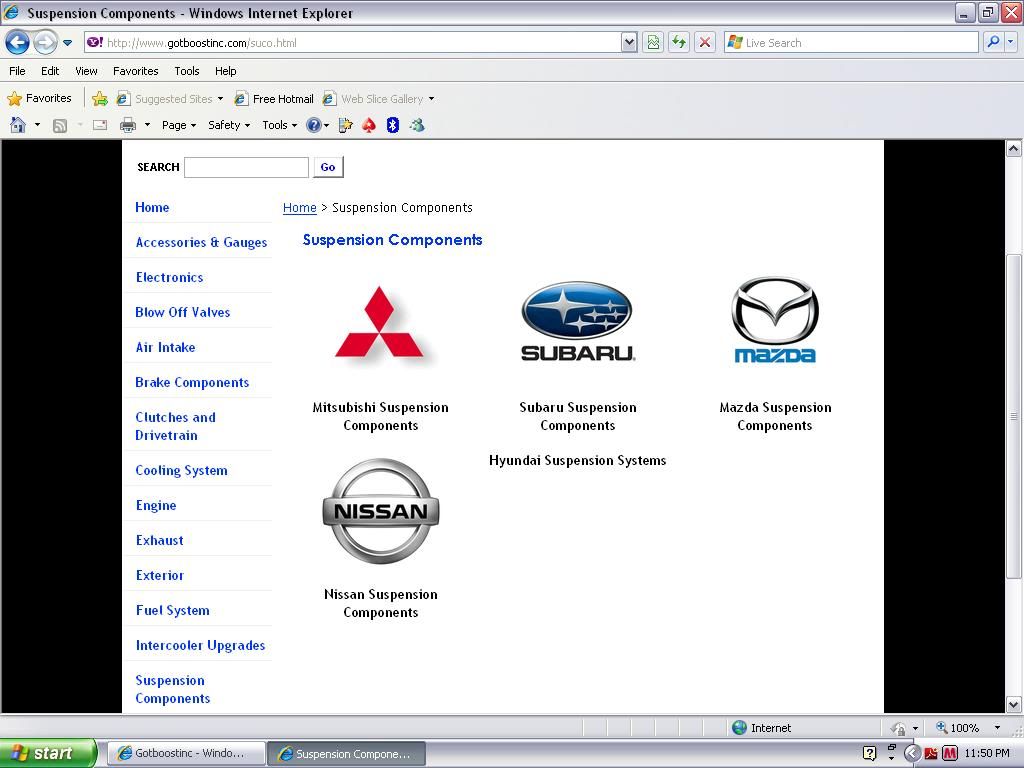Click the page scrollbar down arrow

pyautogui.click(x=1014, y=705)
